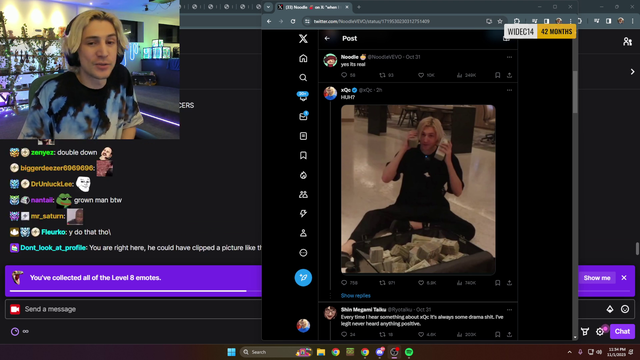Like Shin Megami Taiku's post

(421, 334)
